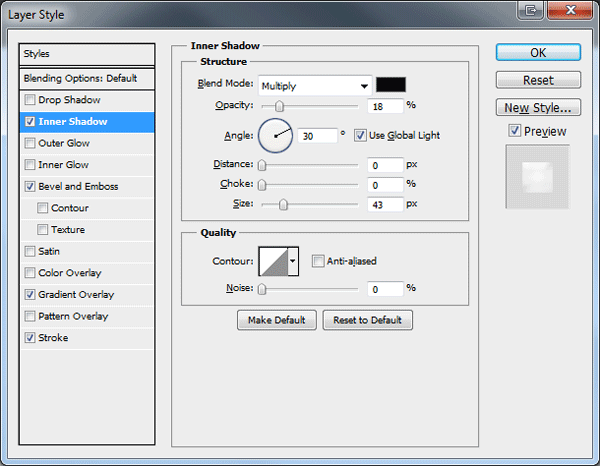600x466 pixels.
Task: Click the Choke slider handle
Action: coord(262,185)
